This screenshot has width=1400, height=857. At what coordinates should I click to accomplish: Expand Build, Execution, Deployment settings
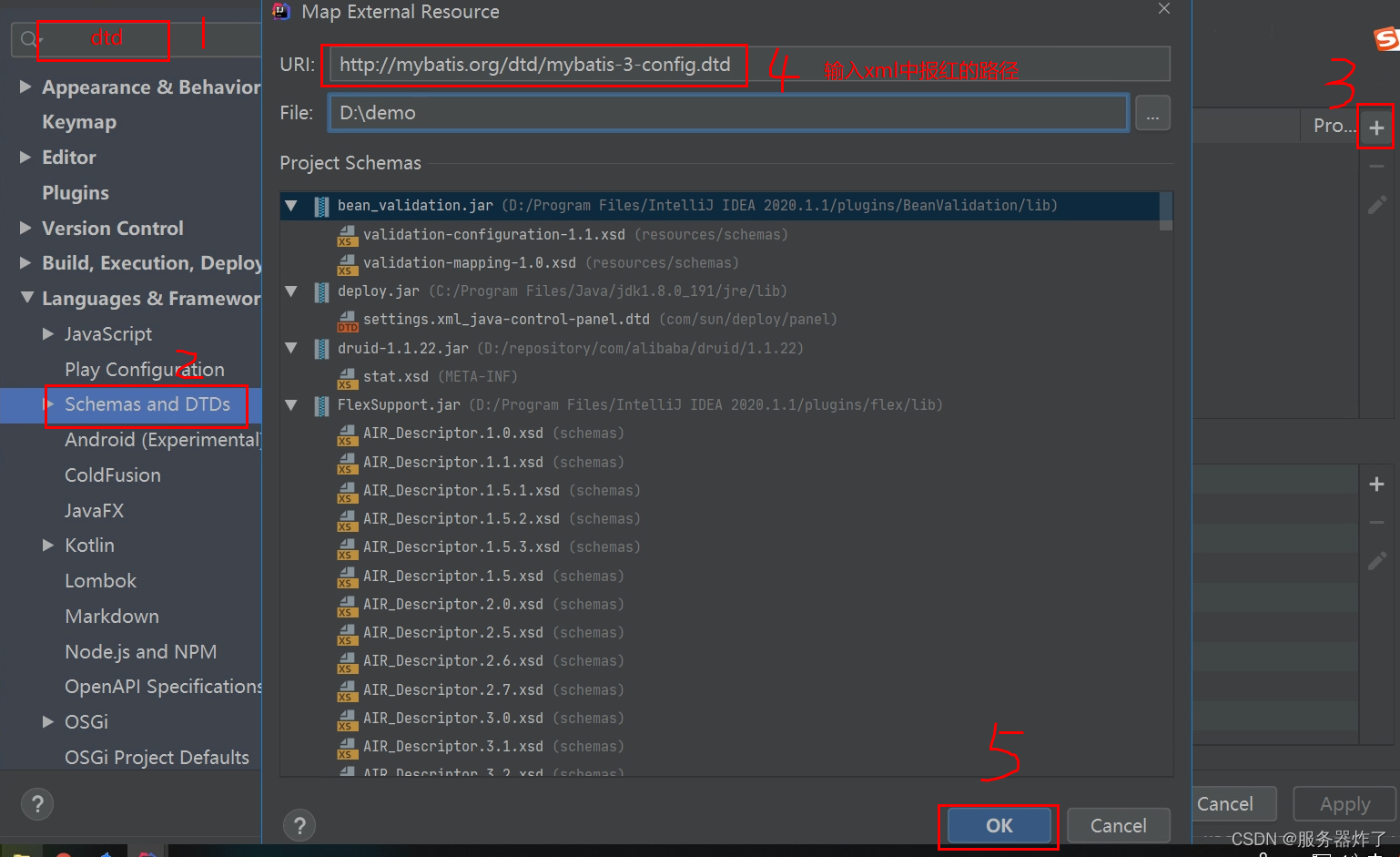(x=25, y=262)
